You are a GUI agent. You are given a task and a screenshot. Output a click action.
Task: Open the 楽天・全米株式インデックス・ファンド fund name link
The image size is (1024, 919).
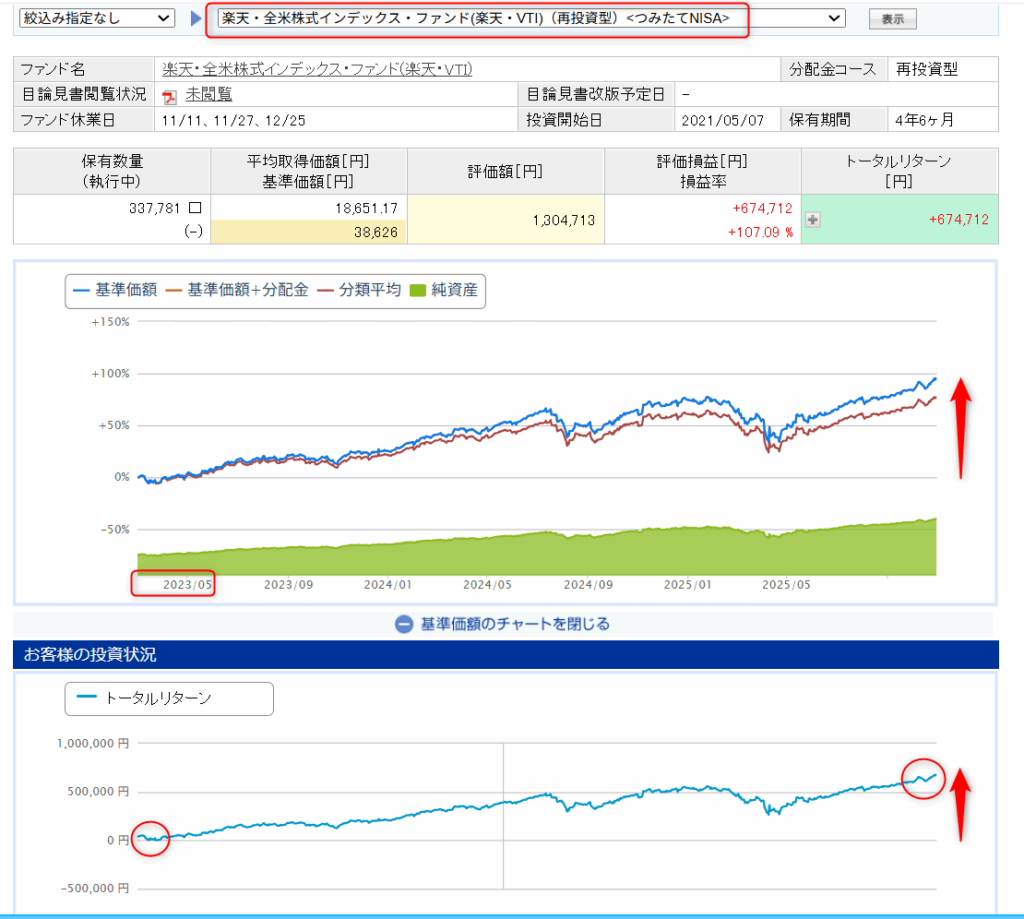coord(317,69)
